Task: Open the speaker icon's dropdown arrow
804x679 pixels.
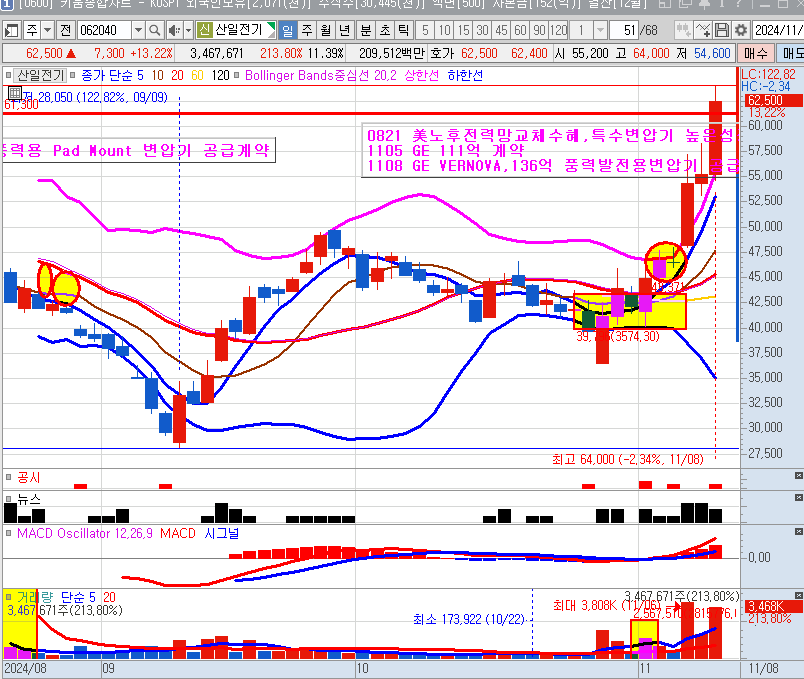Action: point(188,30)
